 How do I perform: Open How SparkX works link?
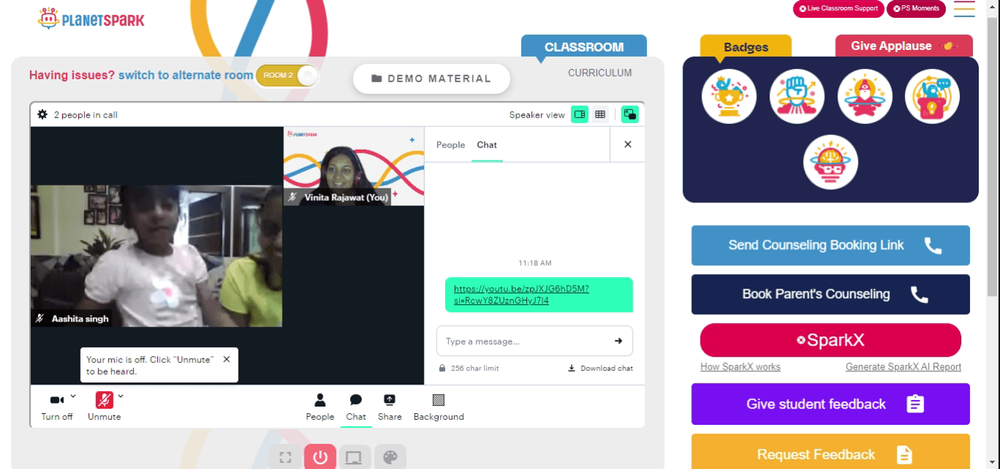point(740,367)
